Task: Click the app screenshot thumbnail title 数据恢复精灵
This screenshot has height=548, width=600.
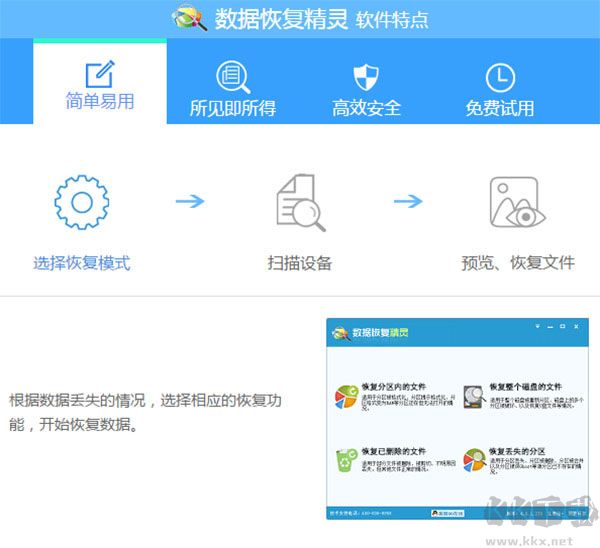Action: coord(380,332)
